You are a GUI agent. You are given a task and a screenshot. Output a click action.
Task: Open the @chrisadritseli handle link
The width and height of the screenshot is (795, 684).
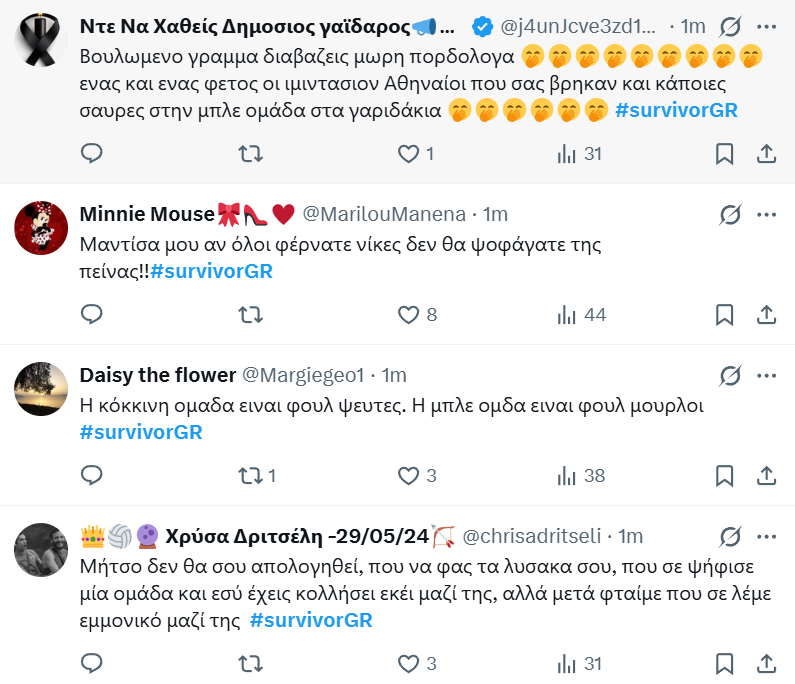coord(534,535)
